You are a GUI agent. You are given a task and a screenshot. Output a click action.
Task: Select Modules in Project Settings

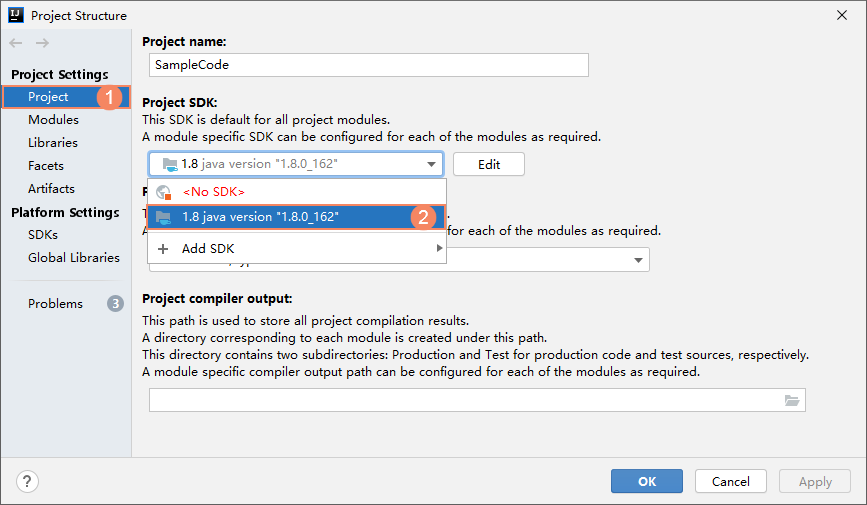(x=53, y=120)
